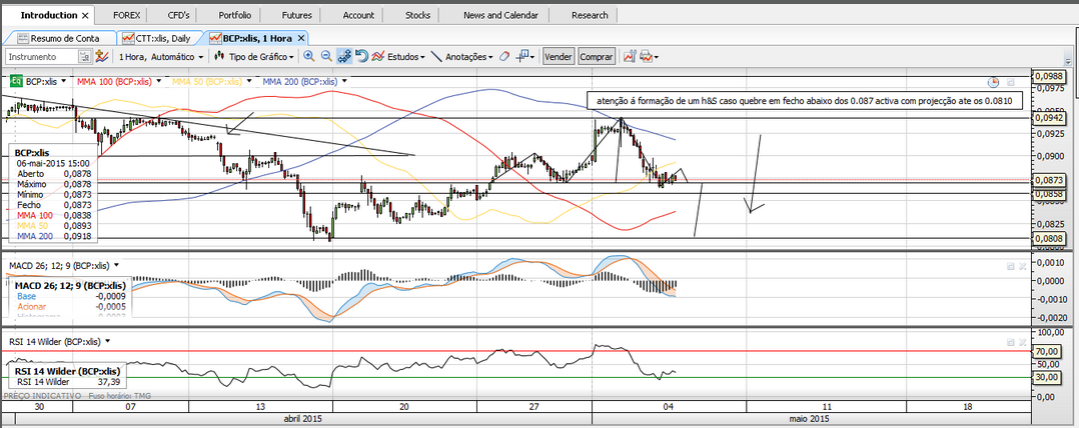
Task: Click the print icon in chart toolbar
Action: tap(646, 57)
